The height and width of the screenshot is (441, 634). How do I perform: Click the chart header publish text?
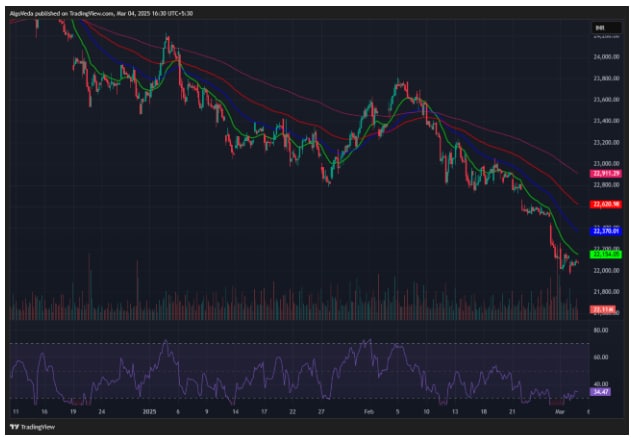click(101, 13)
